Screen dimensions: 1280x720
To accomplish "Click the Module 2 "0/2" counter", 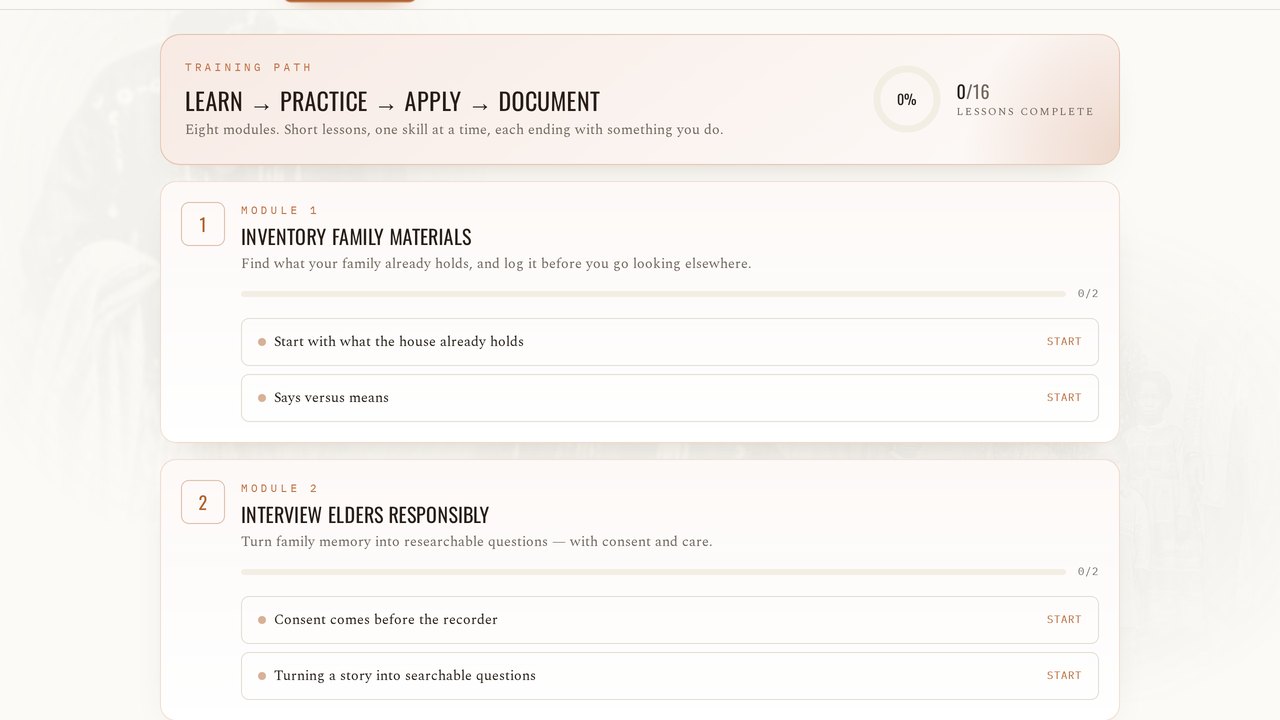I will [x=1088, y=572].
